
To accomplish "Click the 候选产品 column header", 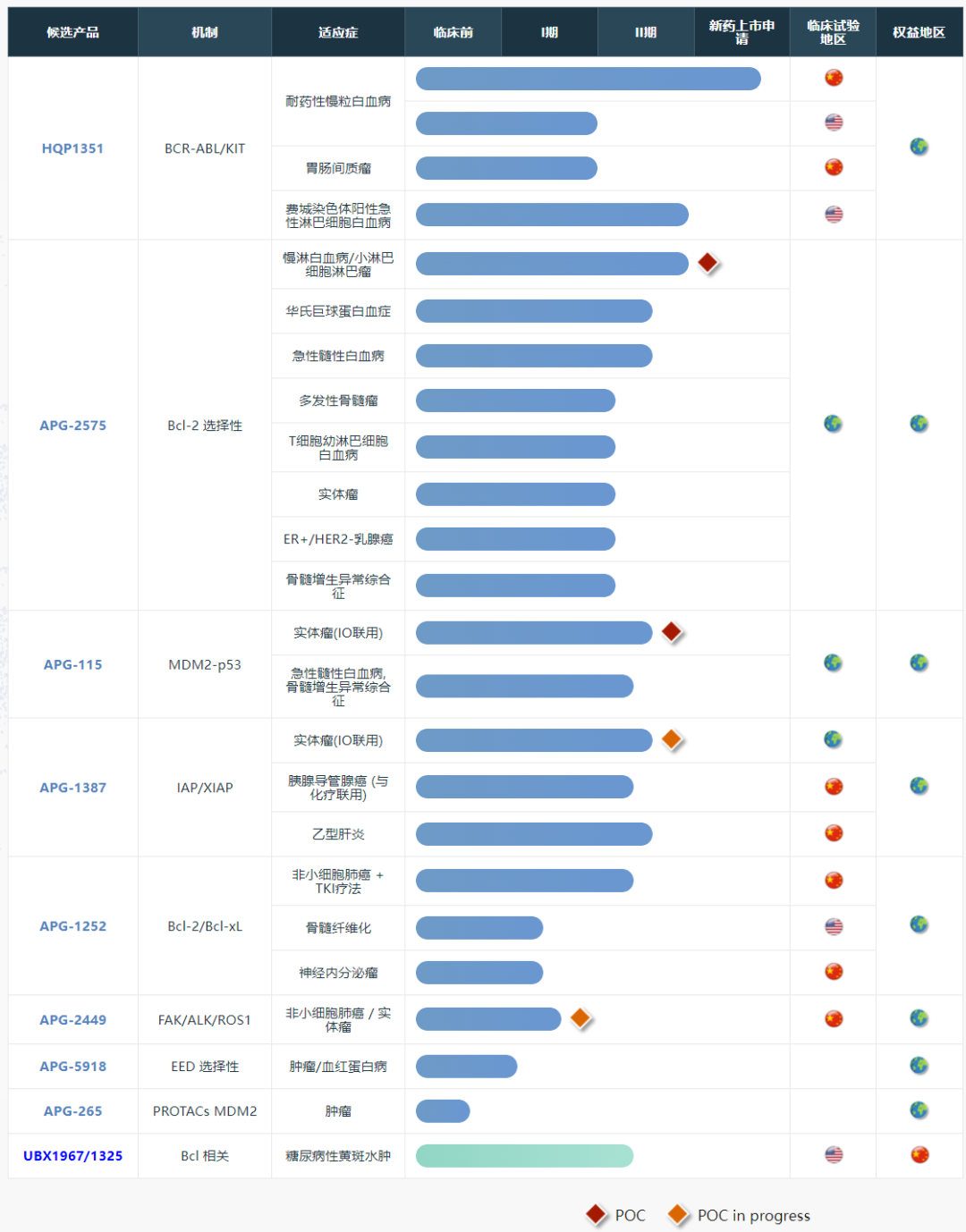I will tap(72, 32).
